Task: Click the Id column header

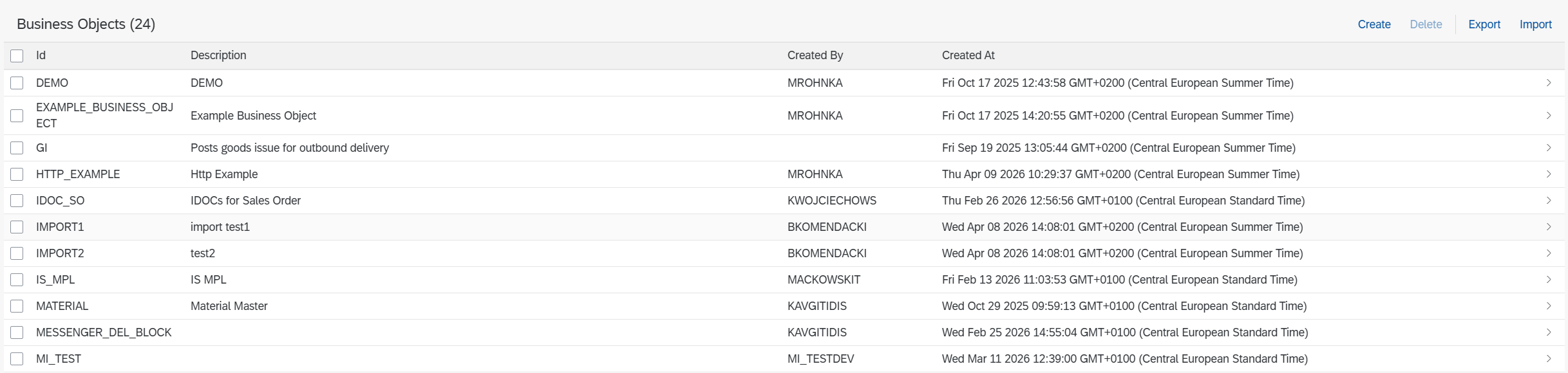Action: point(41,55)
